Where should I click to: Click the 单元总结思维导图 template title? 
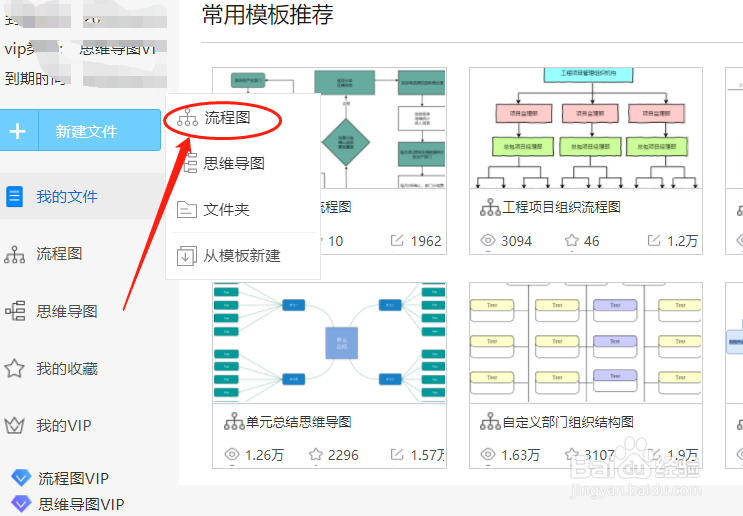[x=299, y=422]
